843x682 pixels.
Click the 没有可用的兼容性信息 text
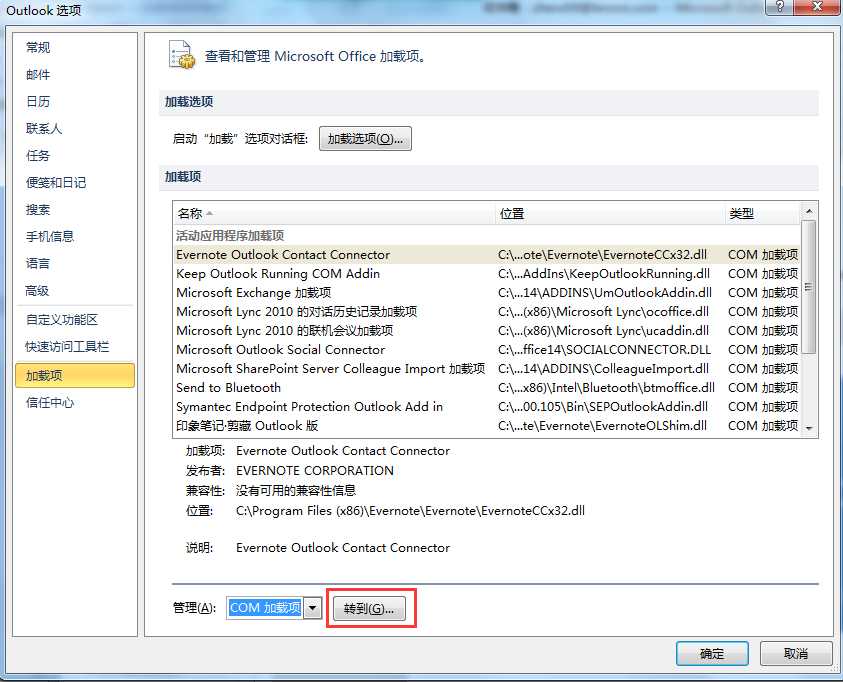[296, 491]
